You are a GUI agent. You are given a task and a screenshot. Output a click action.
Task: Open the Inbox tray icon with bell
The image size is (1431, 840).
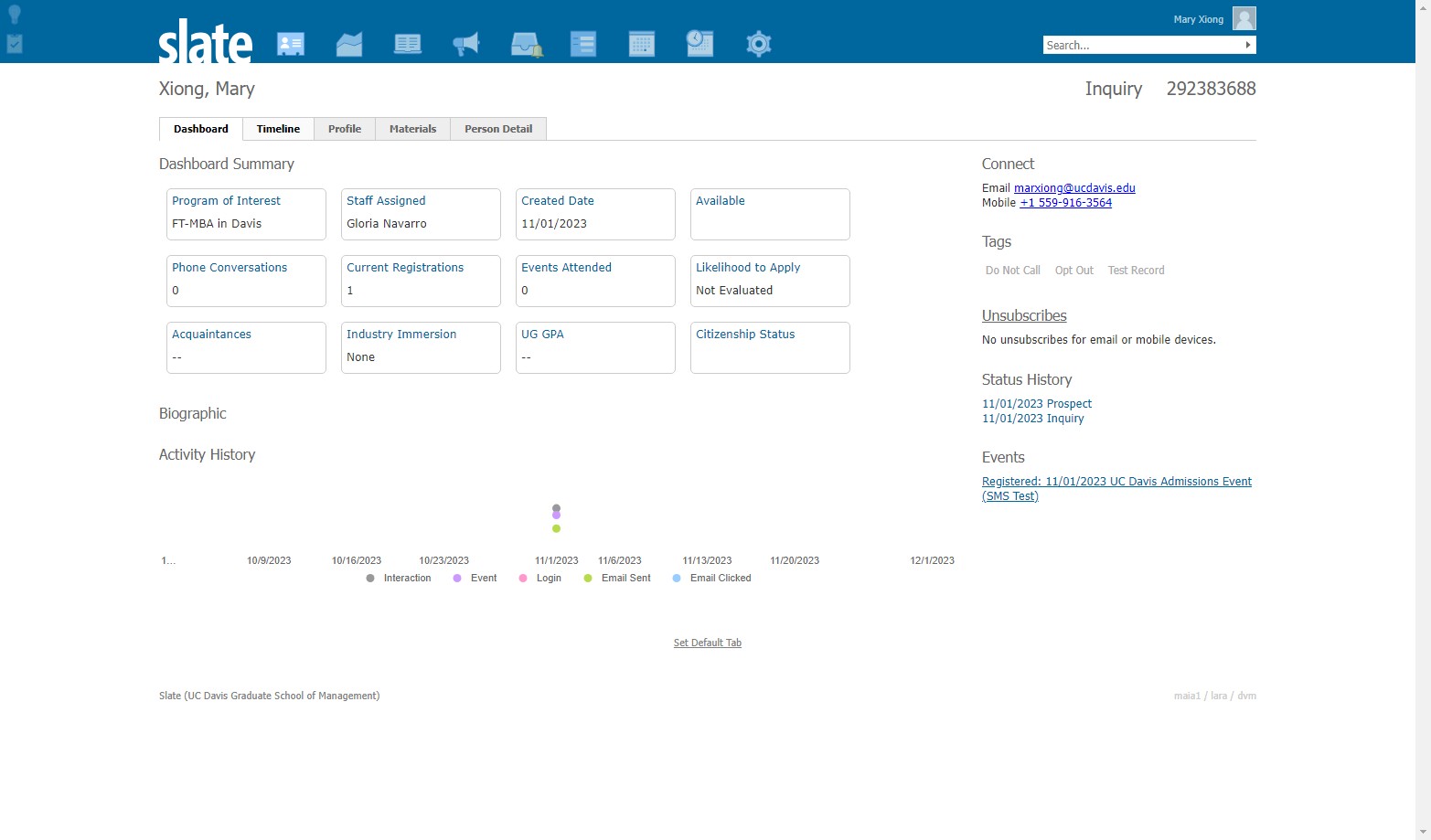click(526, 44)
